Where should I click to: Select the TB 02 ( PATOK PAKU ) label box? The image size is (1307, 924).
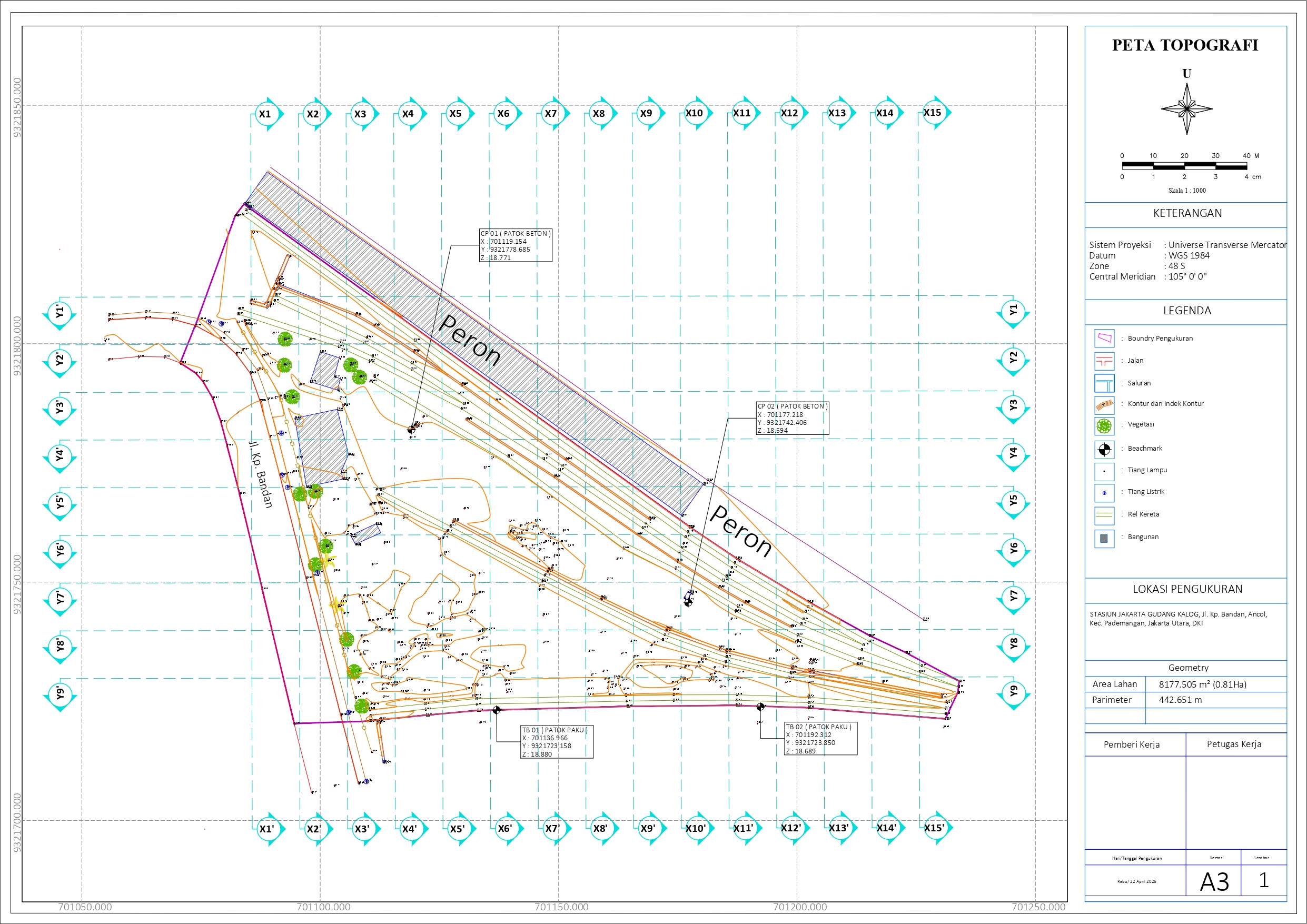click(821, 739)
